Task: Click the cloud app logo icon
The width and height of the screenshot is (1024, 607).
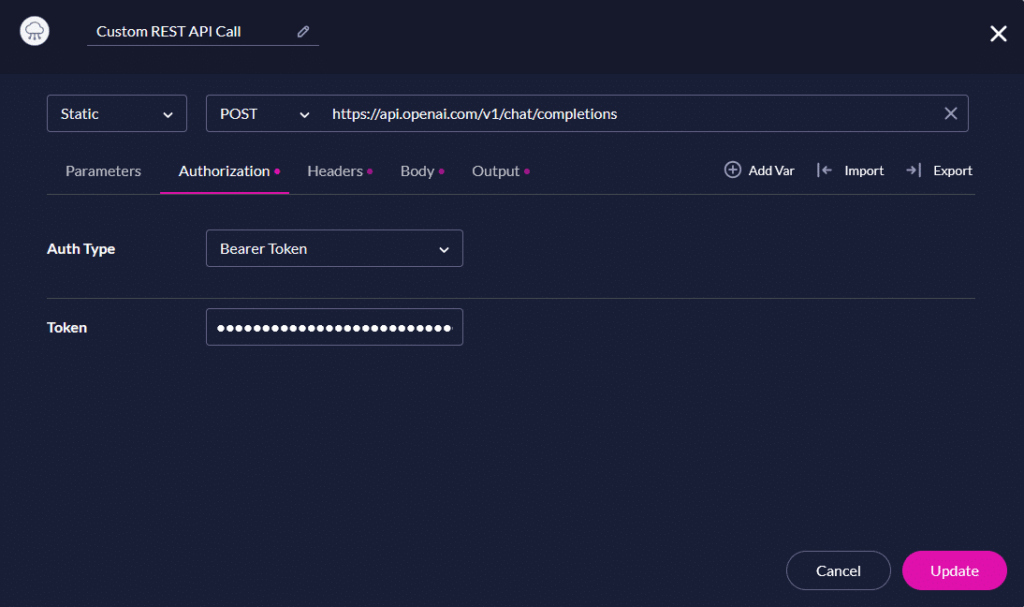Action: click(35, 31)
